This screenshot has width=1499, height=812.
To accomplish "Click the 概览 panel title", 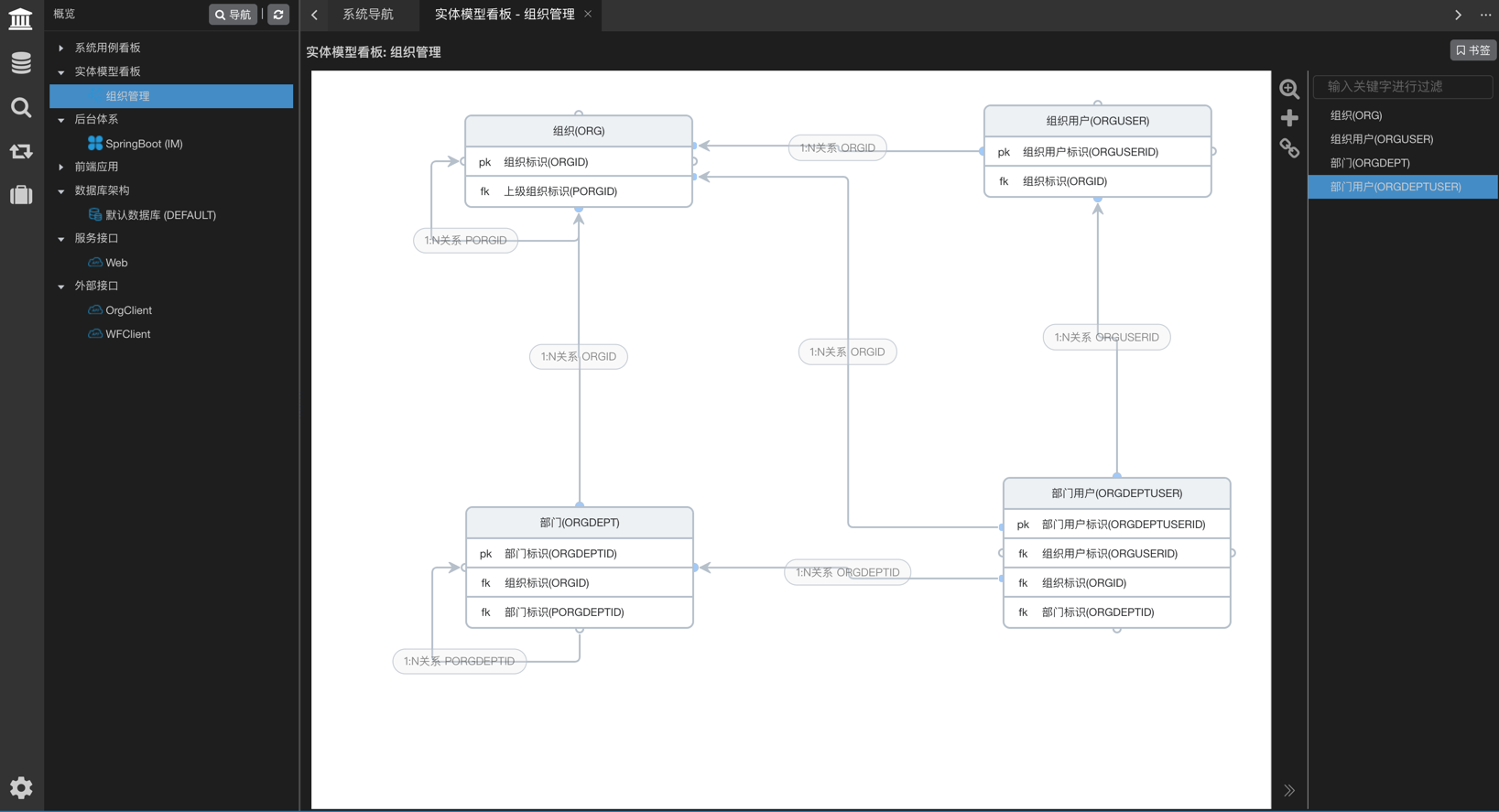I will point(64,14).
